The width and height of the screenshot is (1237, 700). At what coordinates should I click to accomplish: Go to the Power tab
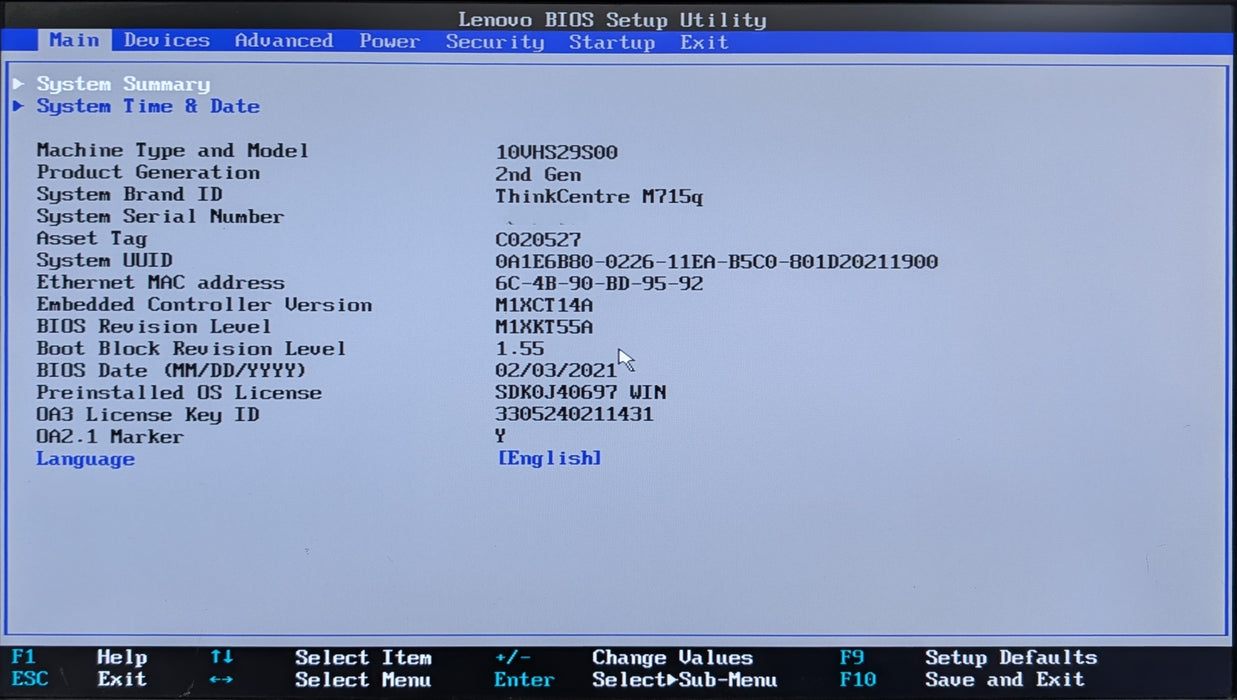(x=390, y=41)
